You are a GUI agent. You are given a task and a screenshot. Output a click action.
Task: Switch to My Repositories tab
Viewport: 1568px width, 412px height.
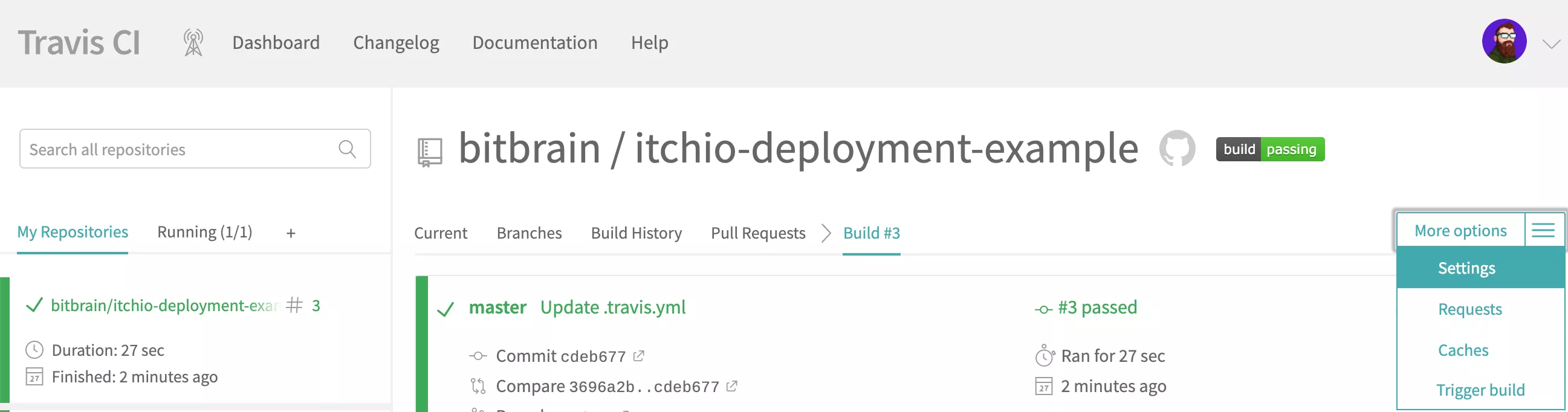(73, 232)
